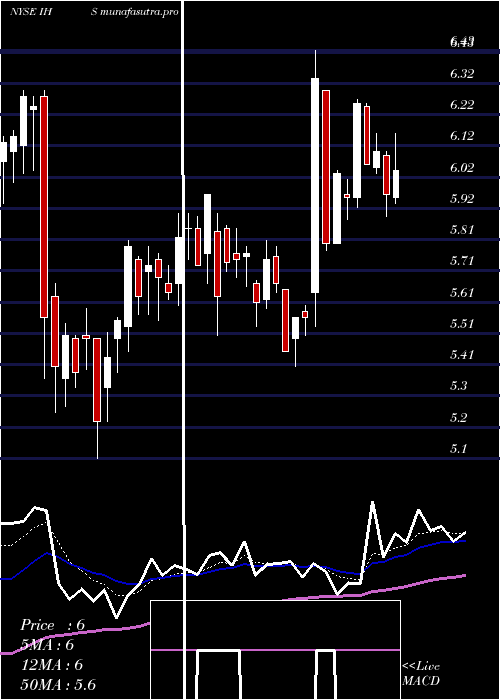Click the 5.51 price axis label
This screenshot has width=500, height=700.
point(462,324)
